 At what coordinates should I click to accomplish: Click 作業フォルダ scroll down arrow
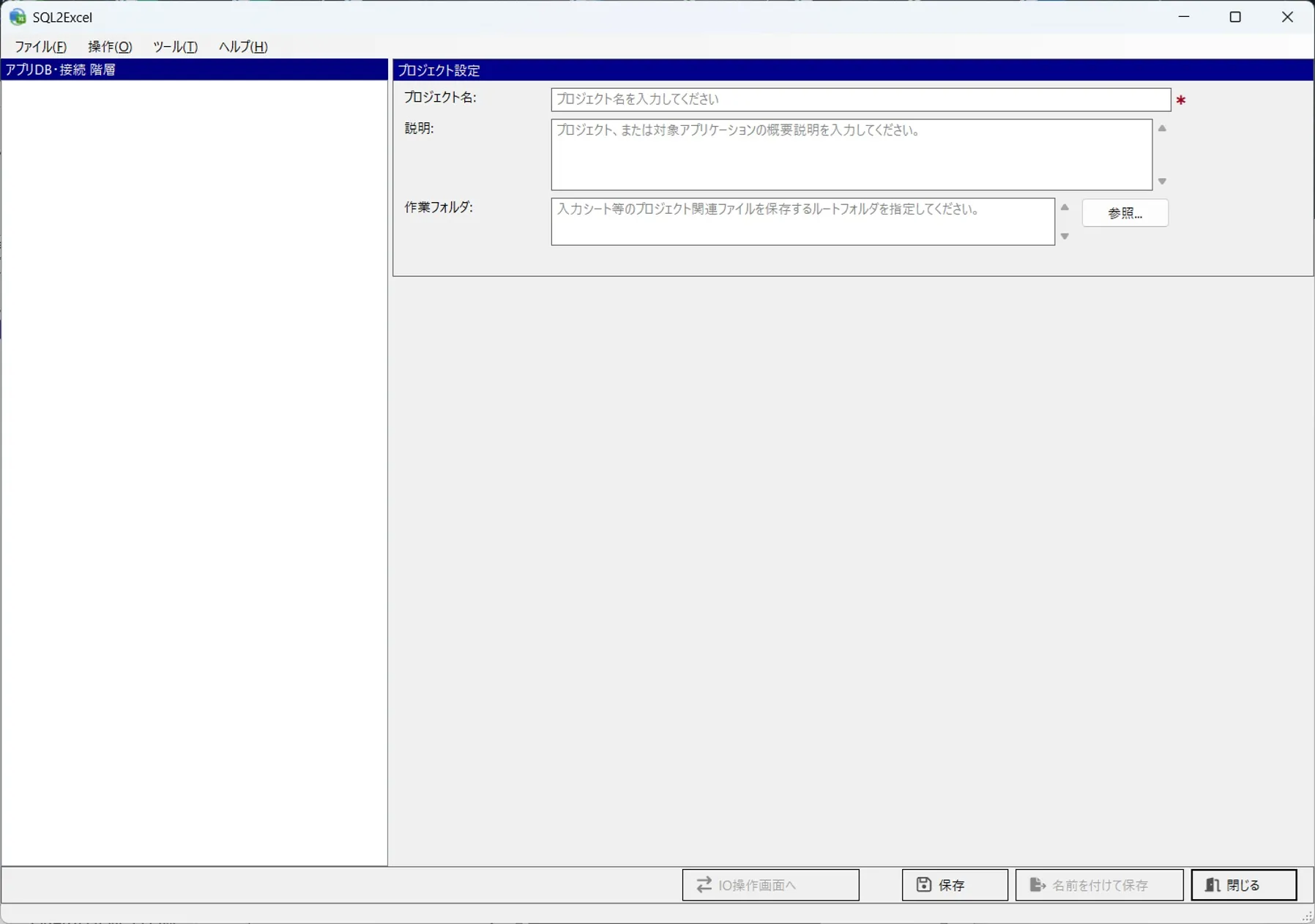(x=1065, y=236)
